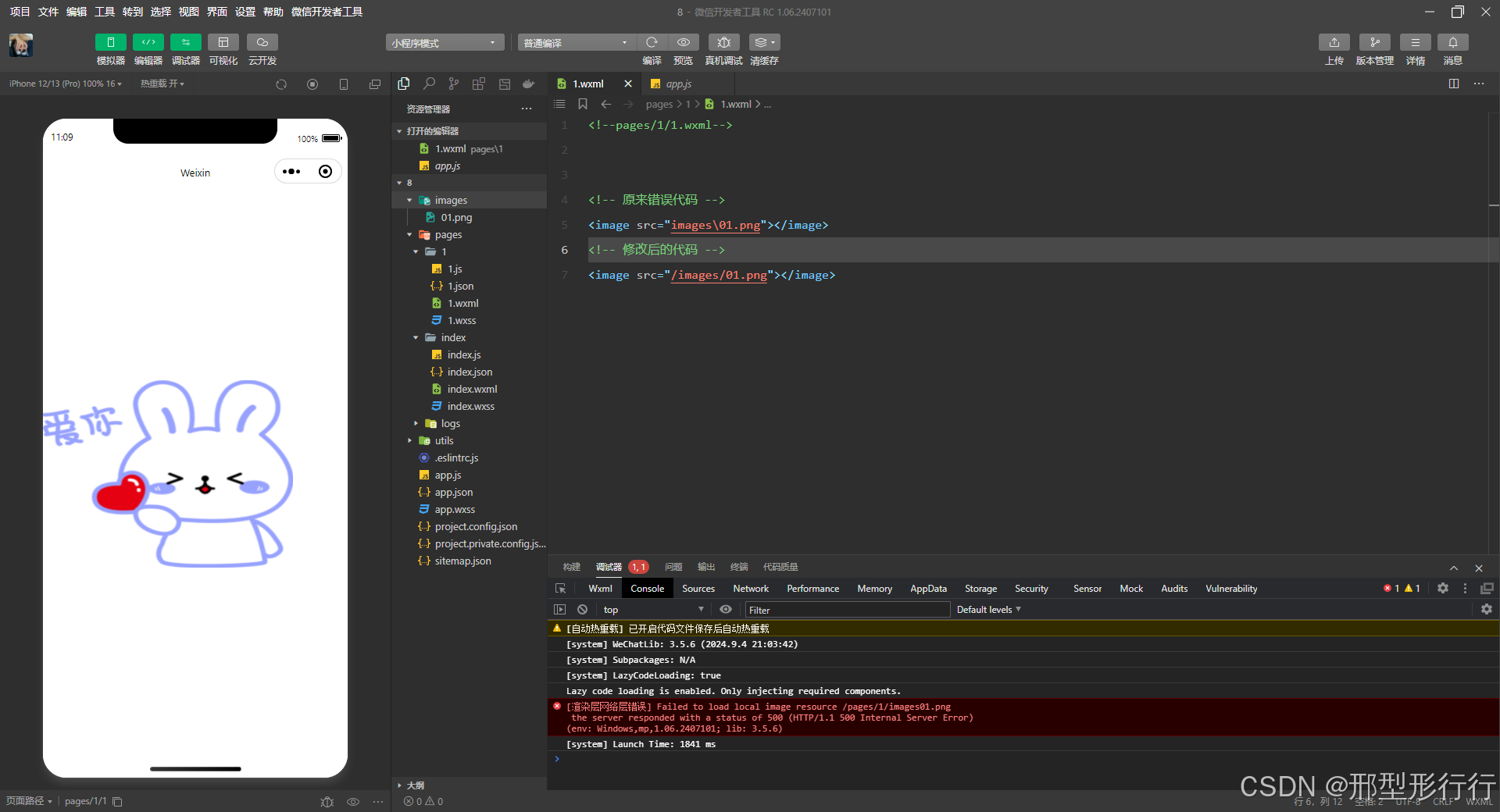Click the simulator capsule close circle
This screenshot has height=812, width=1500.
[x=325, y=172]
